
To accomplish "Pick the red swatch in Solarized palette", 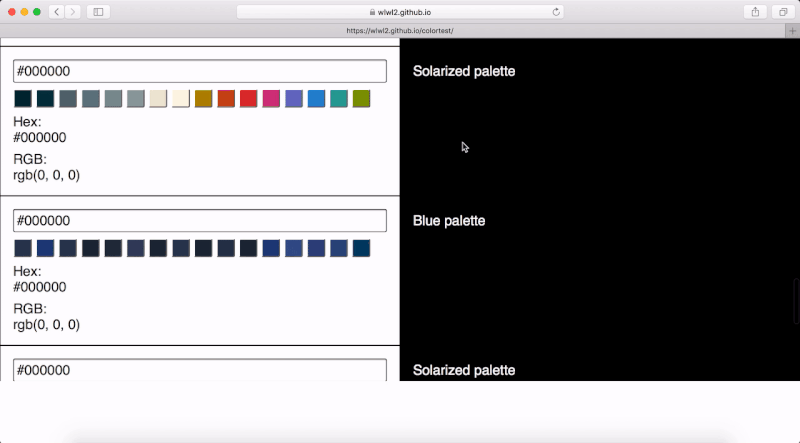I will tap(248, 98).
